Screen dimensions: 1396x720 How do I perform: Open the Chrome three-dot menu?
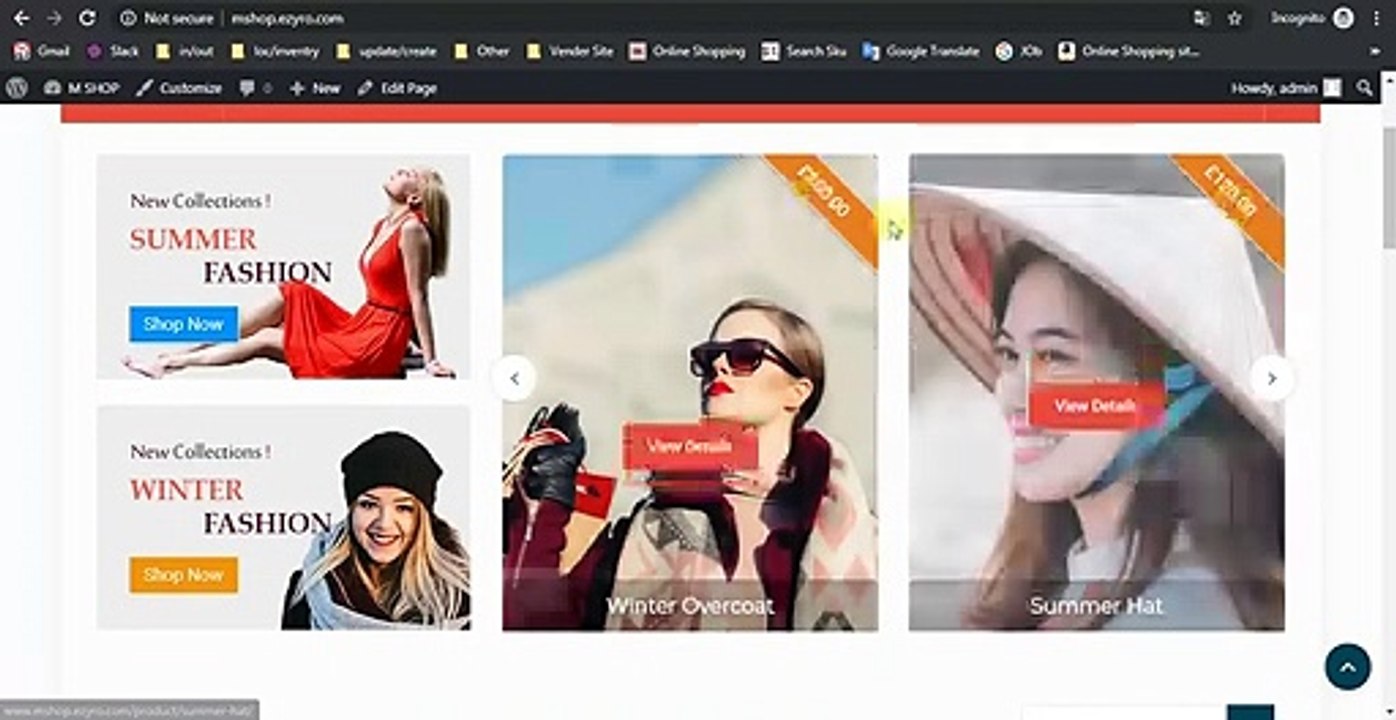[x=1377, y=18]
